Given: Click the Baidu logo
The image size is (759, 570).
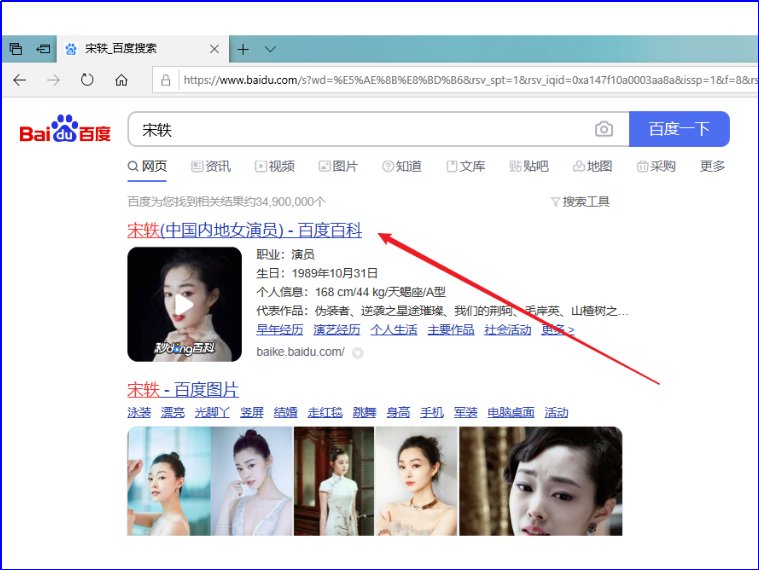Looking at the screenshot, I should click(x=65, y=129).
